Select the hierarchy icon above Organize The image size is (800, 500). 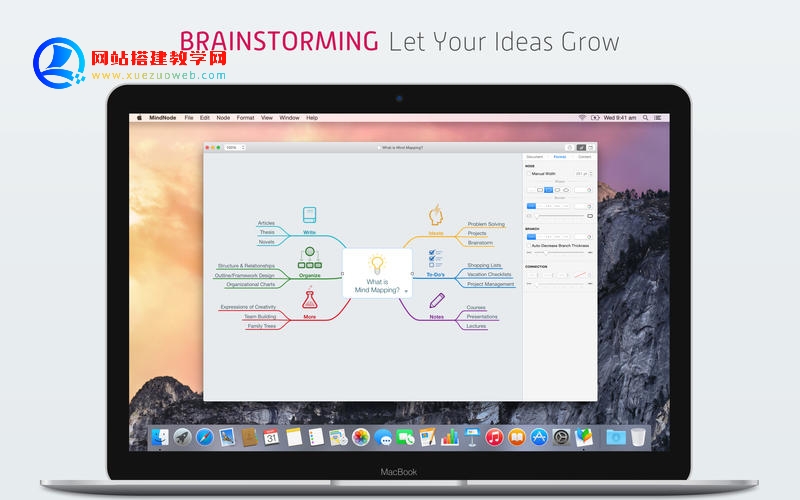click(x=310, y=258)
